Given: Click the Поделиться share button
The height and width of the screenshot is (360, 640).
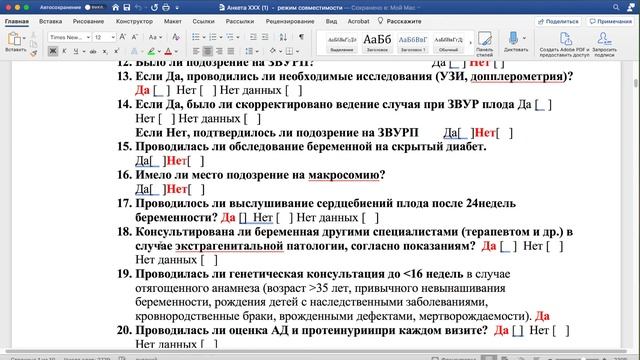Looking at the screenshot, I should tap(558, 21).
